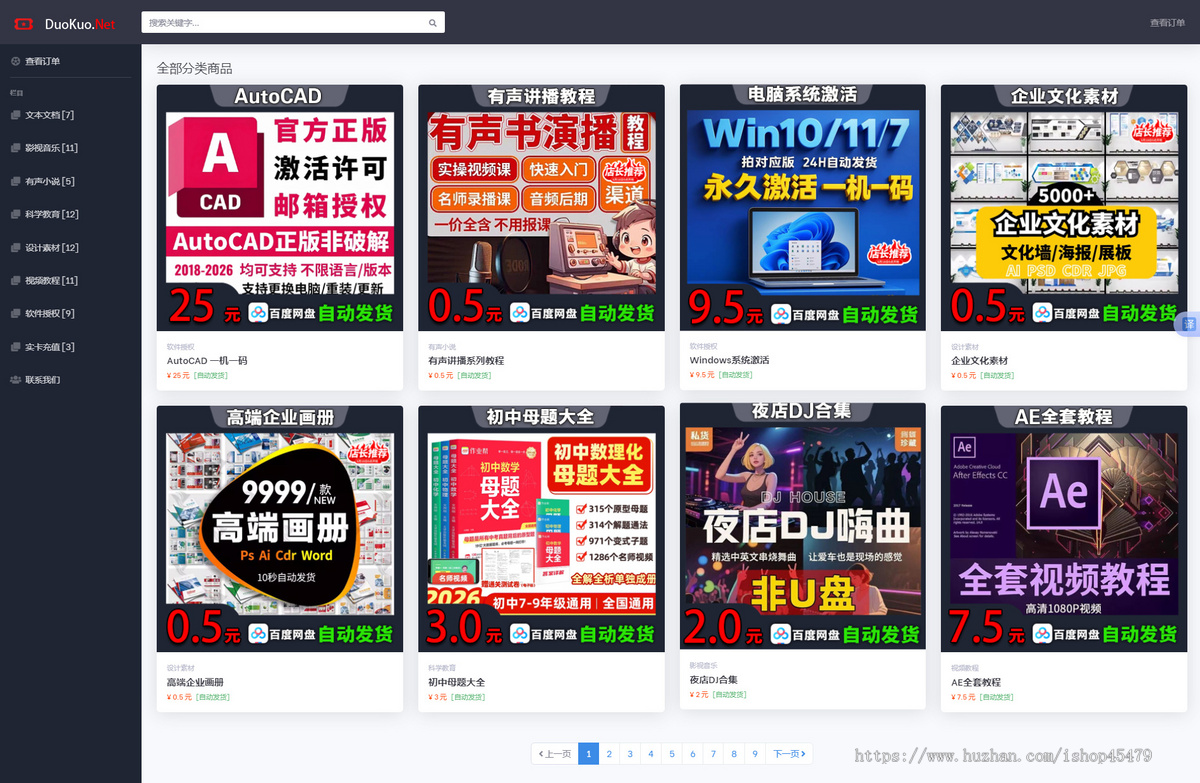Open 查看订单 in the sidebar

click(42, 61)
